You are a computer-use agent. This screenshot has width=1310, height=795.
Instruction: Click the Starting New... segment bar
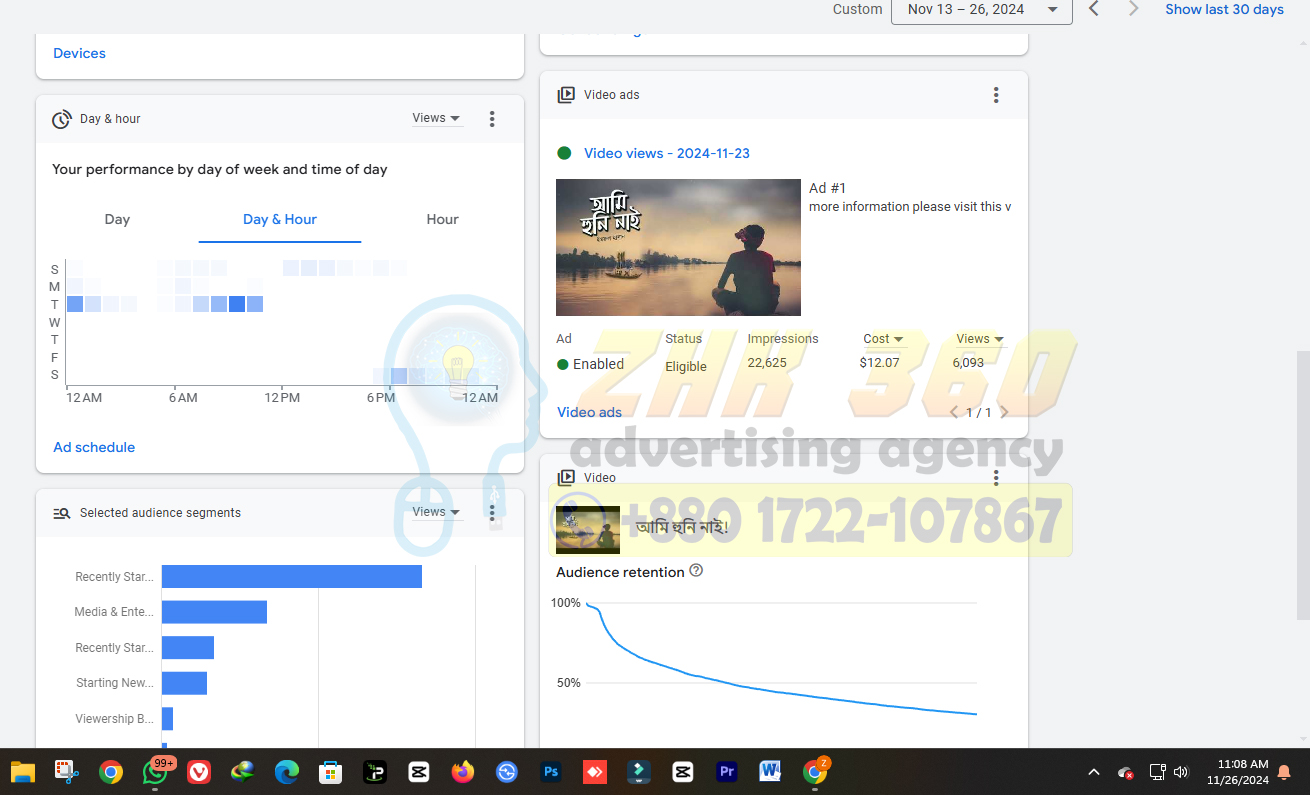point(184,683)
